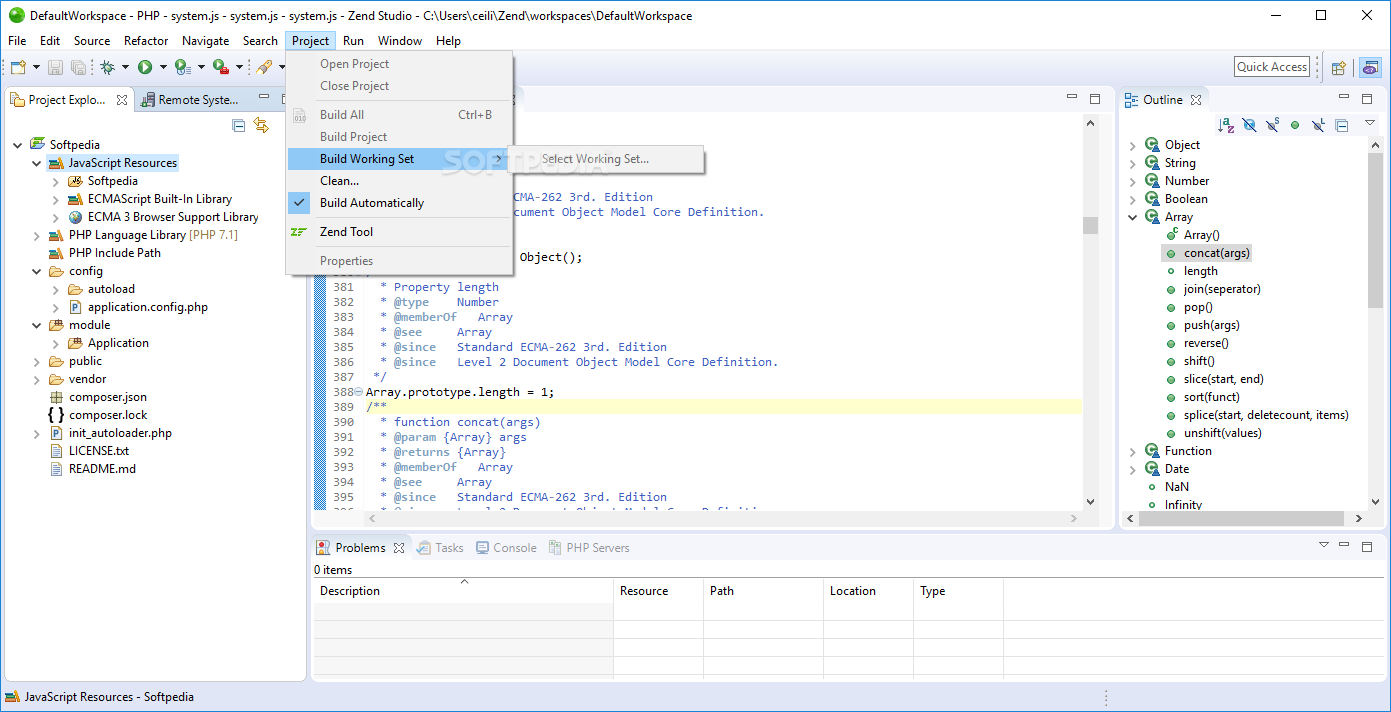The height and width of the screenshot is (712, 1391).
Task: Toggle Build Automatically checkmark
Action: [299, 203]
